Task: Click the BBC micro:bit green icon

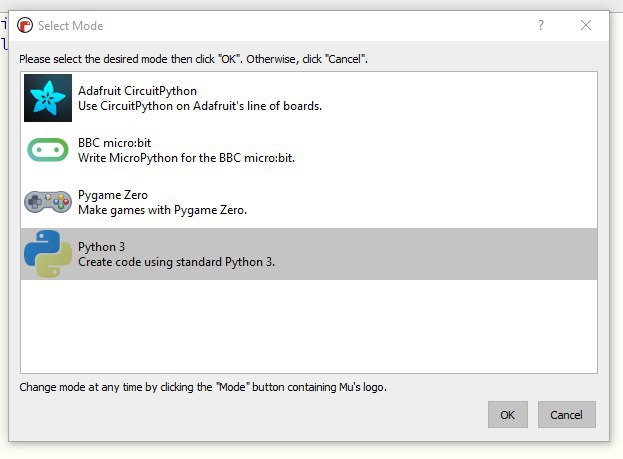Action: (x=47, y=150)
